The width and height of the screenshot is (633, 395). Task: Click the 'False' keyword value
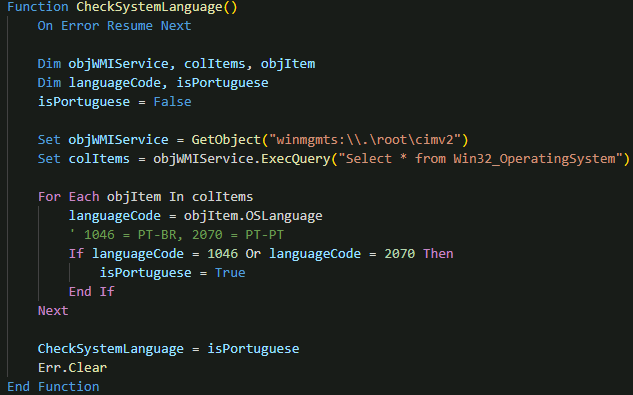pos(172,101)
